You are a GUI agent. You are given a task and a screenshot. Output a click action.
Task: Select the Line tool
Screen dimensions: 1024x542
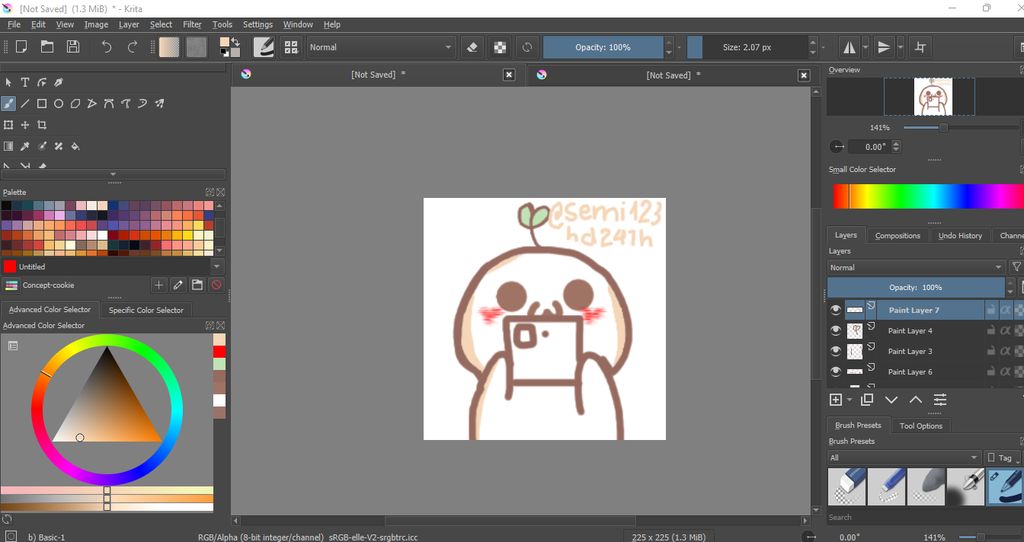[25, 103]
